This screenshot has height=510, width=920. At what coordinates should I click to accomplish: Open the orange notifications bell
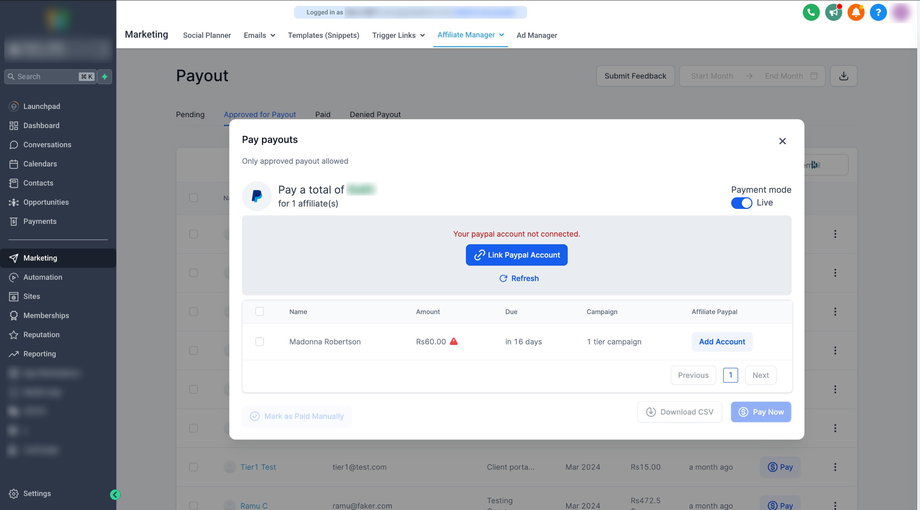tap(855, 12)
